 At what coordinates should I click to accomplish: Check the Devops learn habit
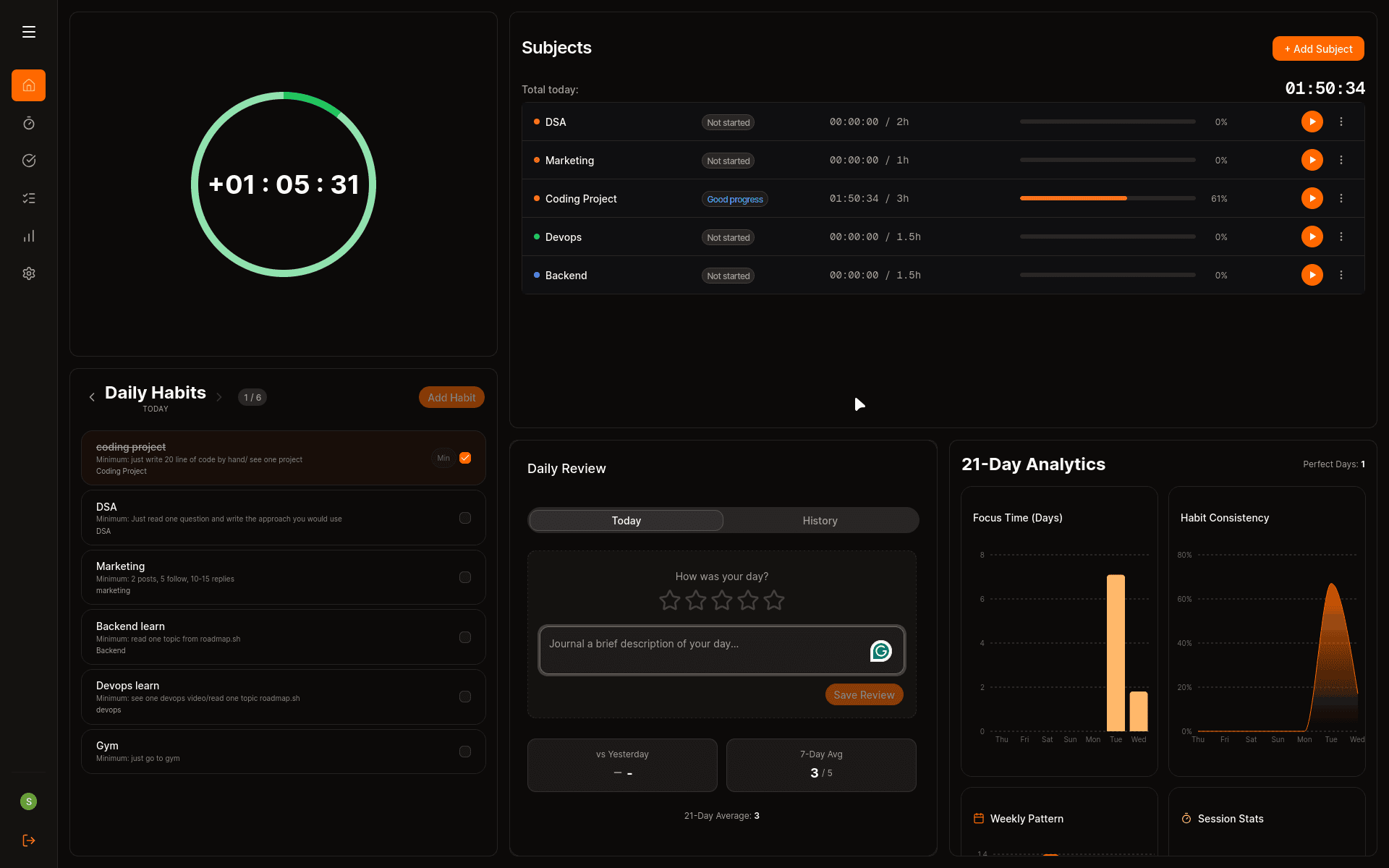click(x=465, y=697)
